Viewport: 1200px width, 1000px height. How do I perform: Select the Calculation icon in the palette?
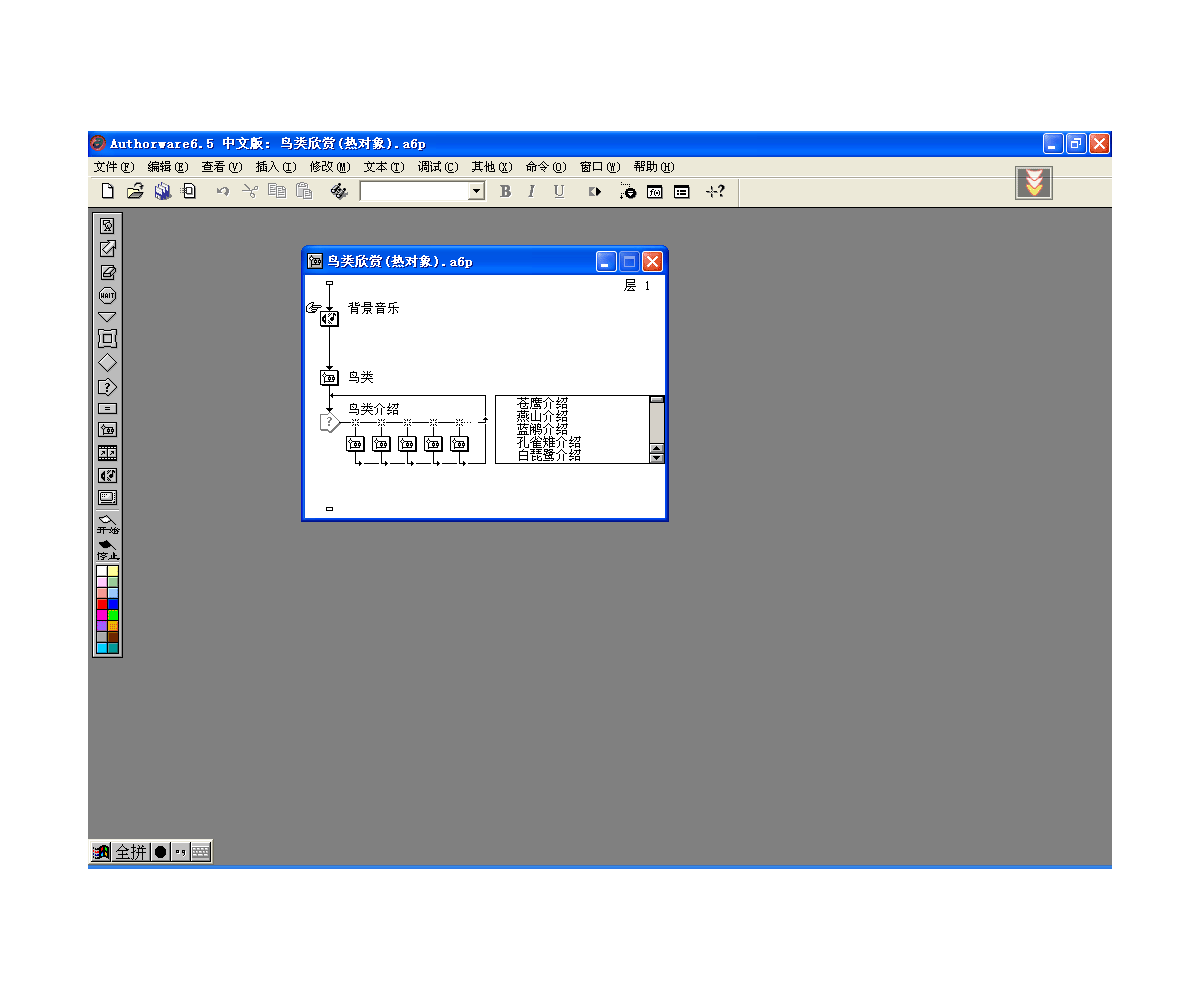107,408
